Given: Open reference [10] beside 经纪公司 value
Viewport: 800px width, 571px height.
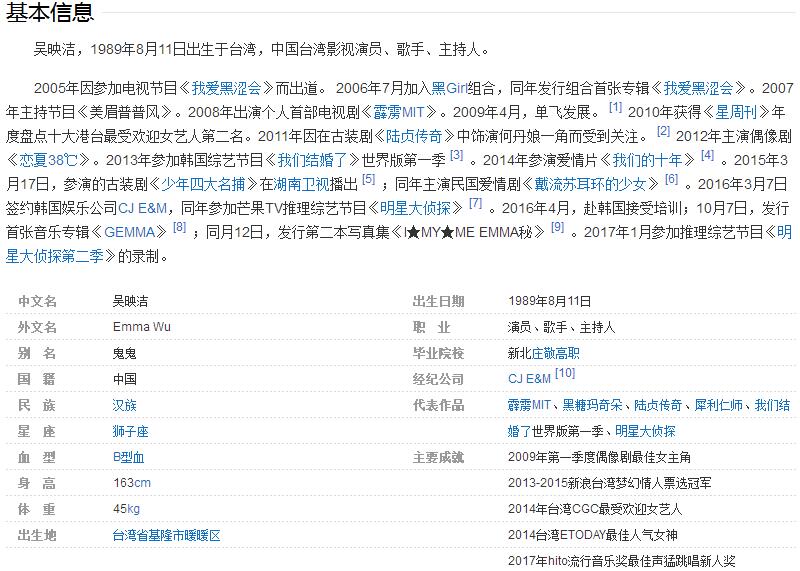Looking at the screenshot, I should click(565, 374).
